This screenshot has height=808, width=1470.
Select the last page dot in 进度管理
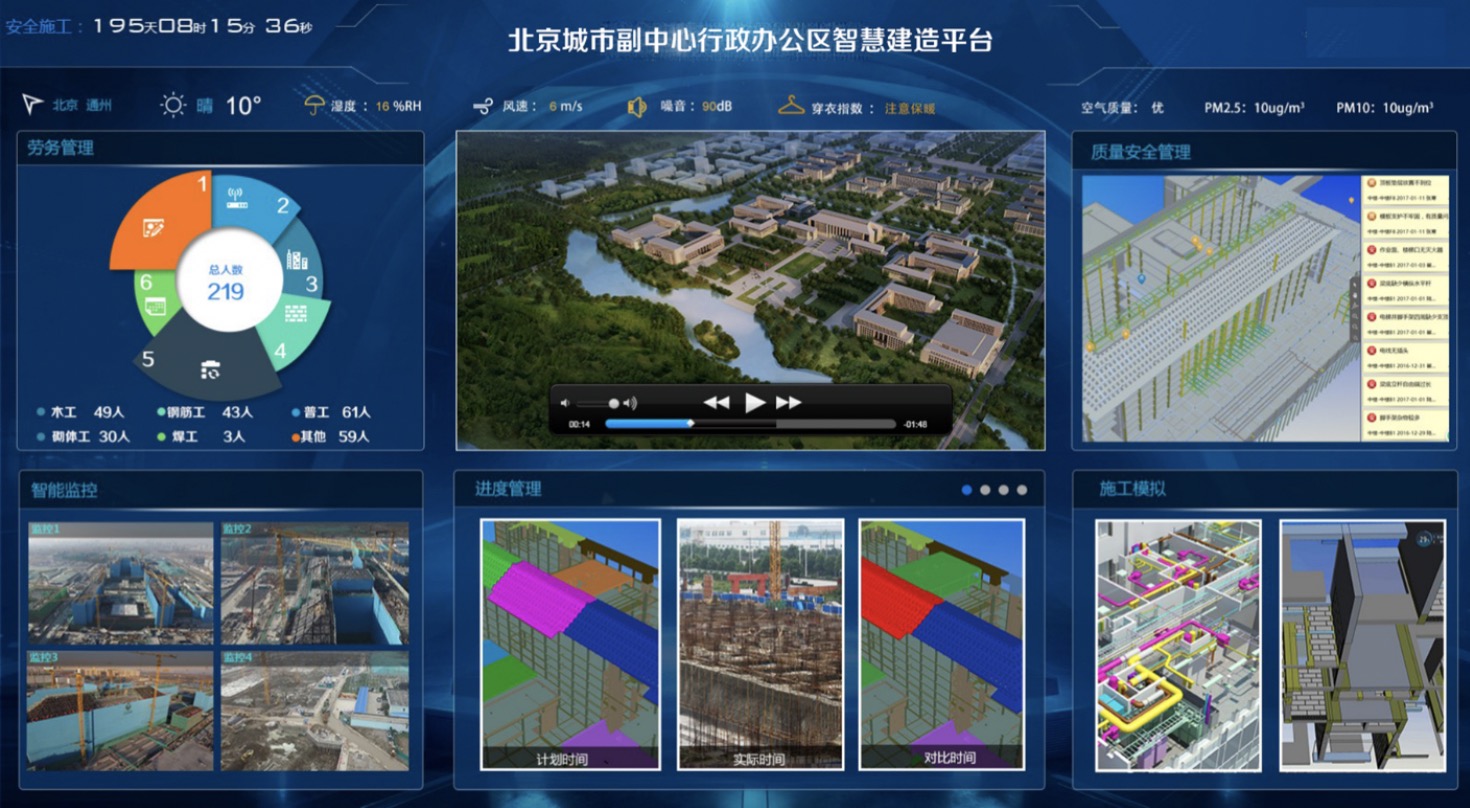coord(1021,490)
